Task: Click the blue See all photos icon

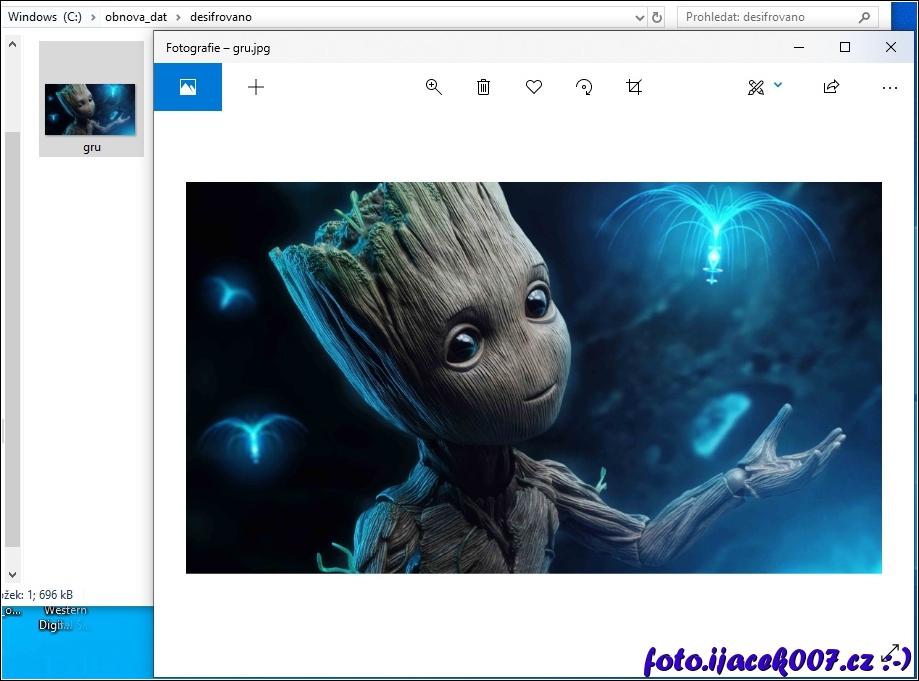Action: click(x=187, y=87)
